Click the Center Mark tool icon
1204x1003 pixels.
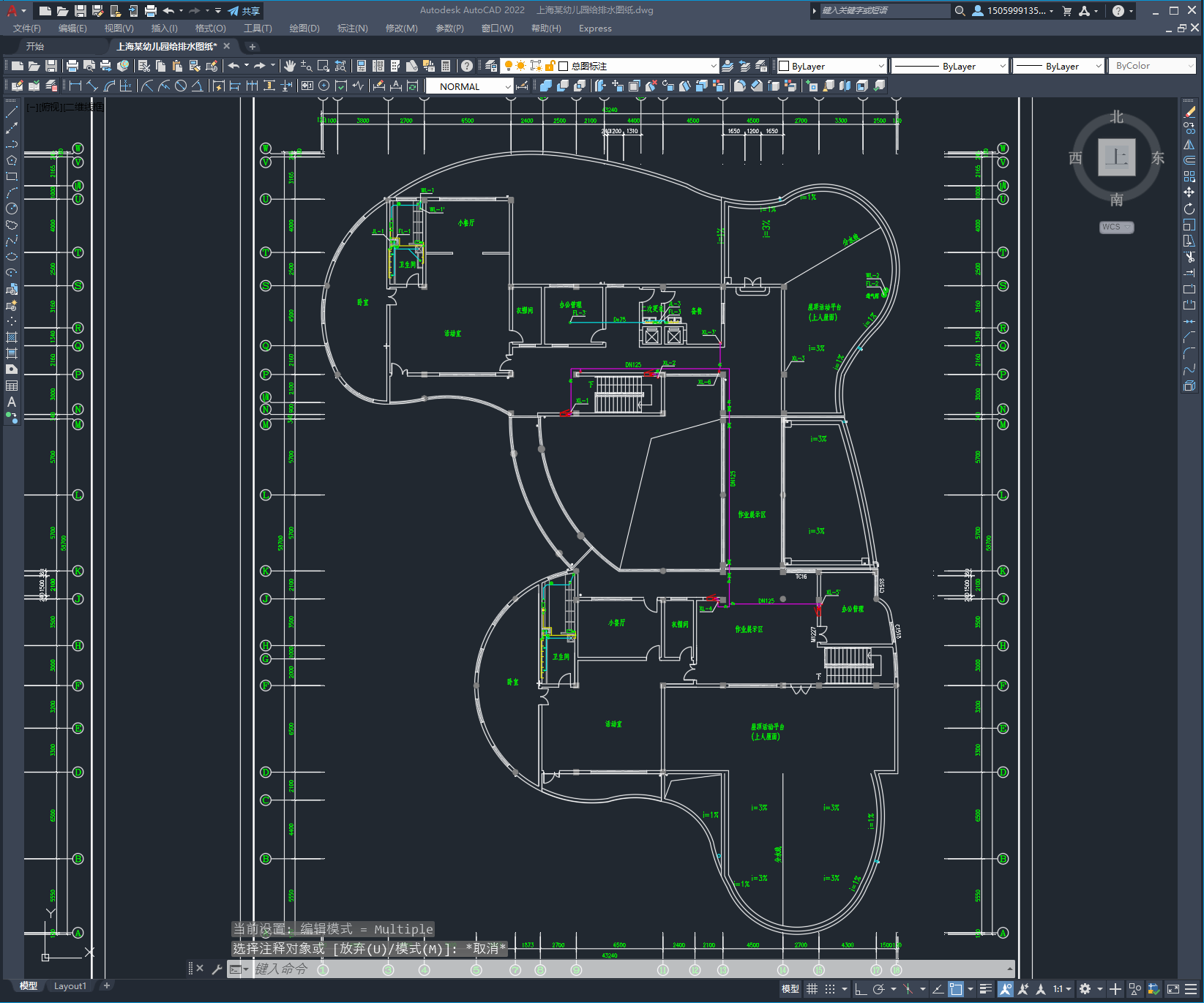pyautogui.click(x=324, y=86)
